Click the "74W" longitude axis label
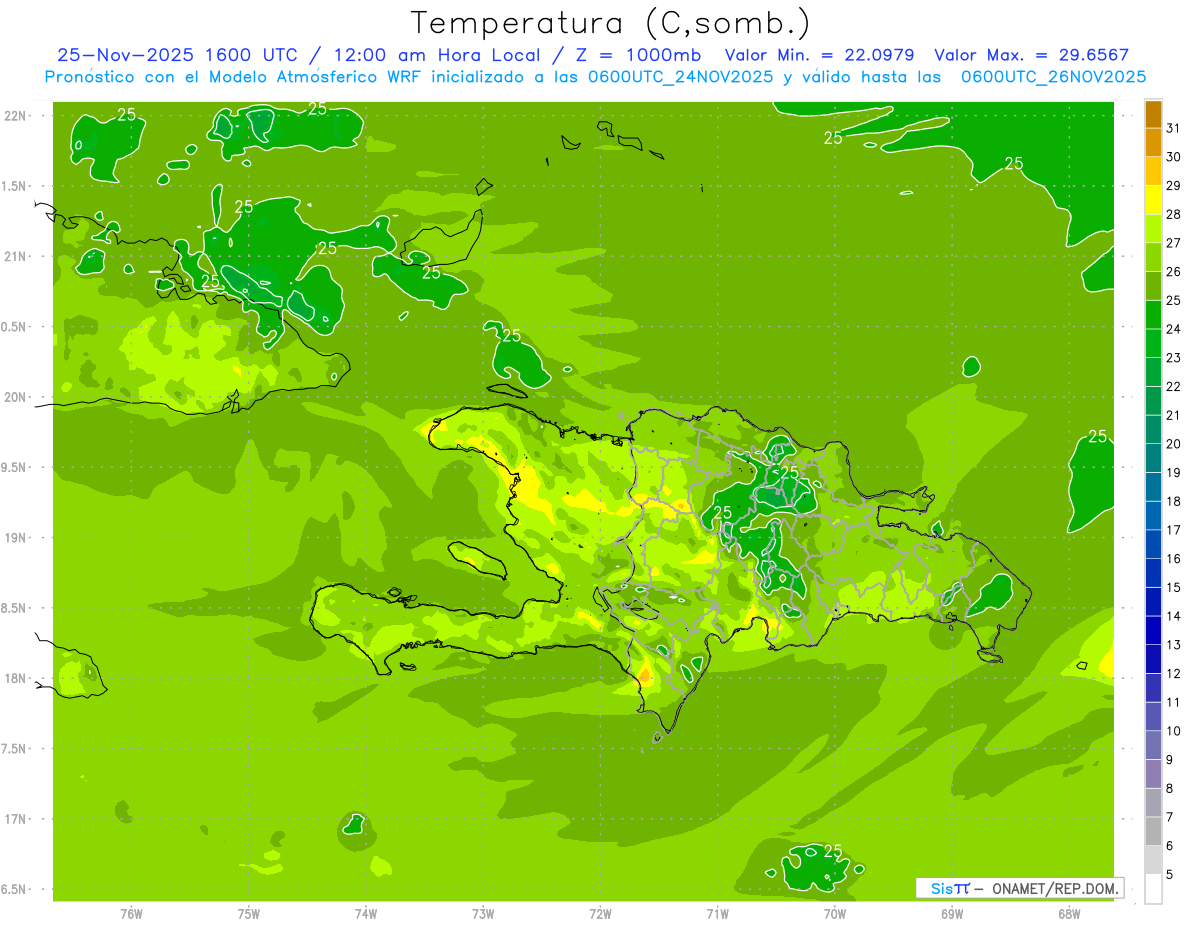The height and width of the screenshot is (927, 1200). [366, 914]
